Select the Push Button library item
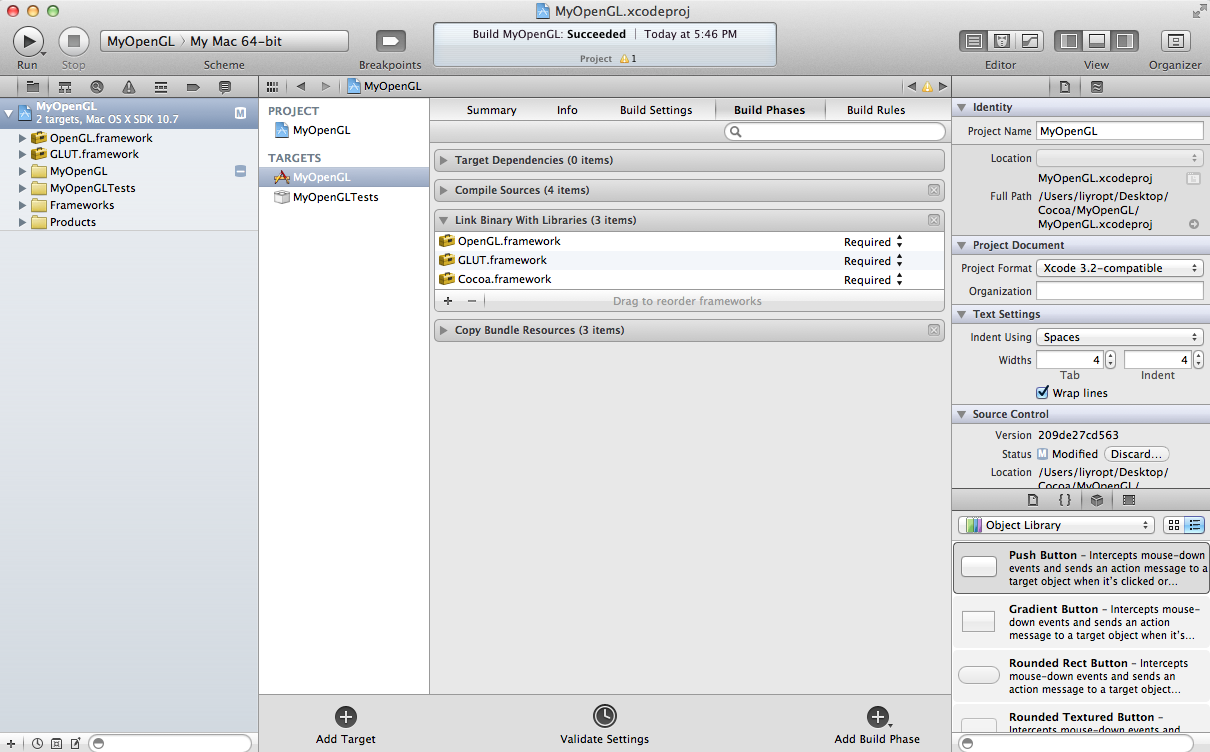The width and height of the screenshot is (1210, 752). coord(1081,568)
